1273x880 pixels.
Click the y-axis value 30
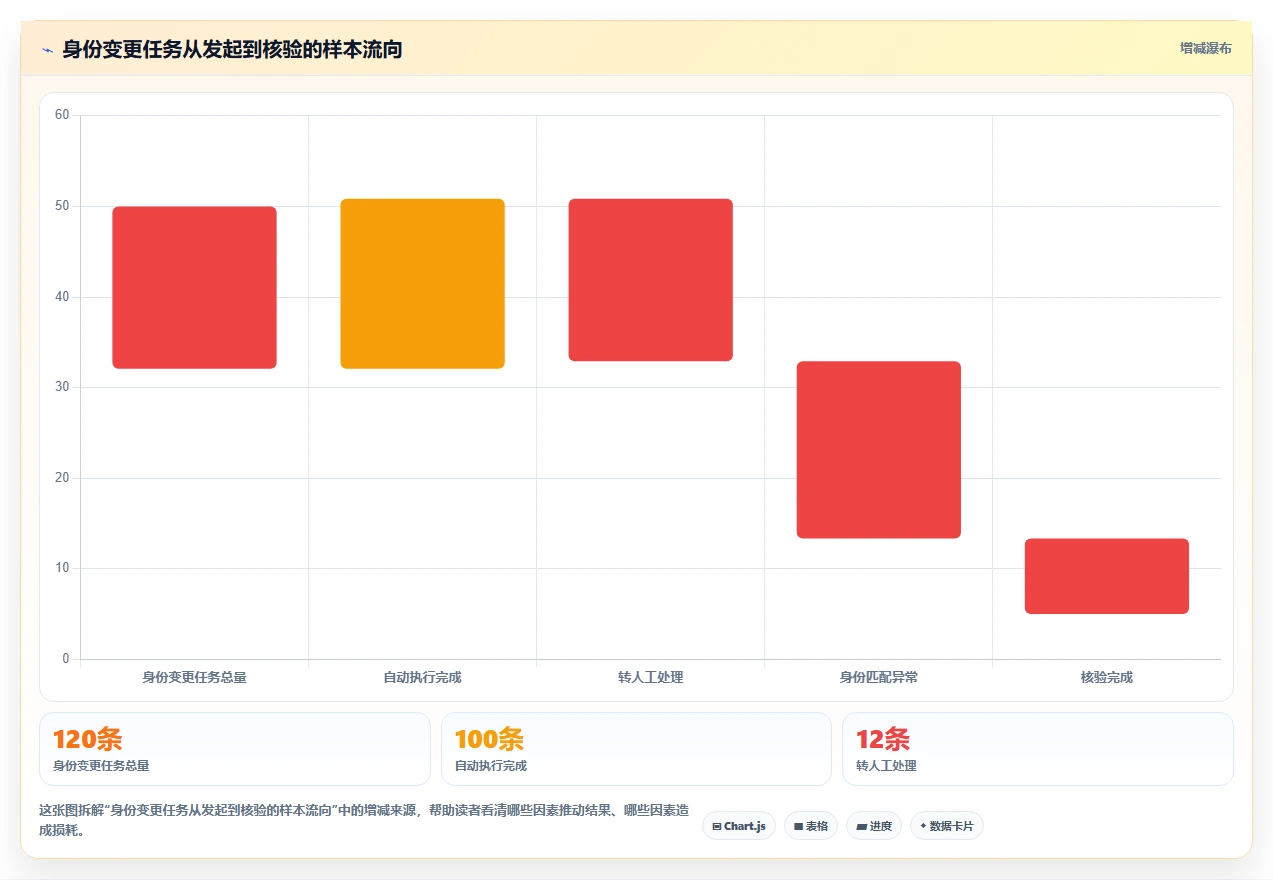click(62, 387)
